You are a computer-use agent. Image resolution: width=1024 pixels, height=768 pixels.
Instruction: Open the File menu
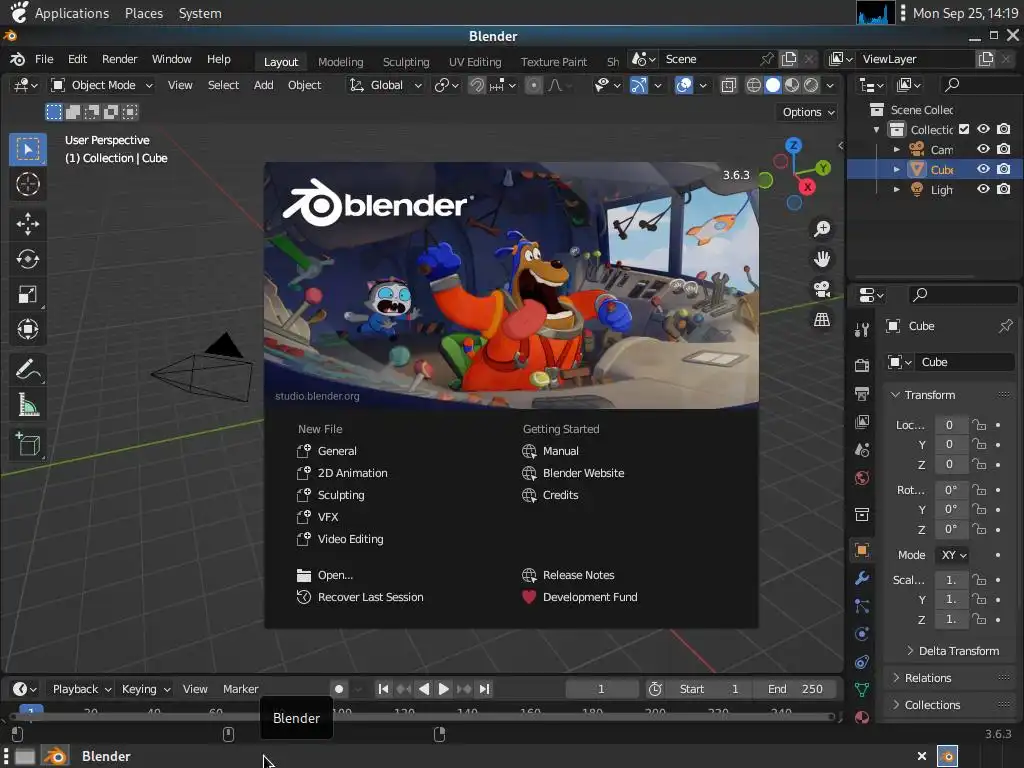[x=44, y=59]
